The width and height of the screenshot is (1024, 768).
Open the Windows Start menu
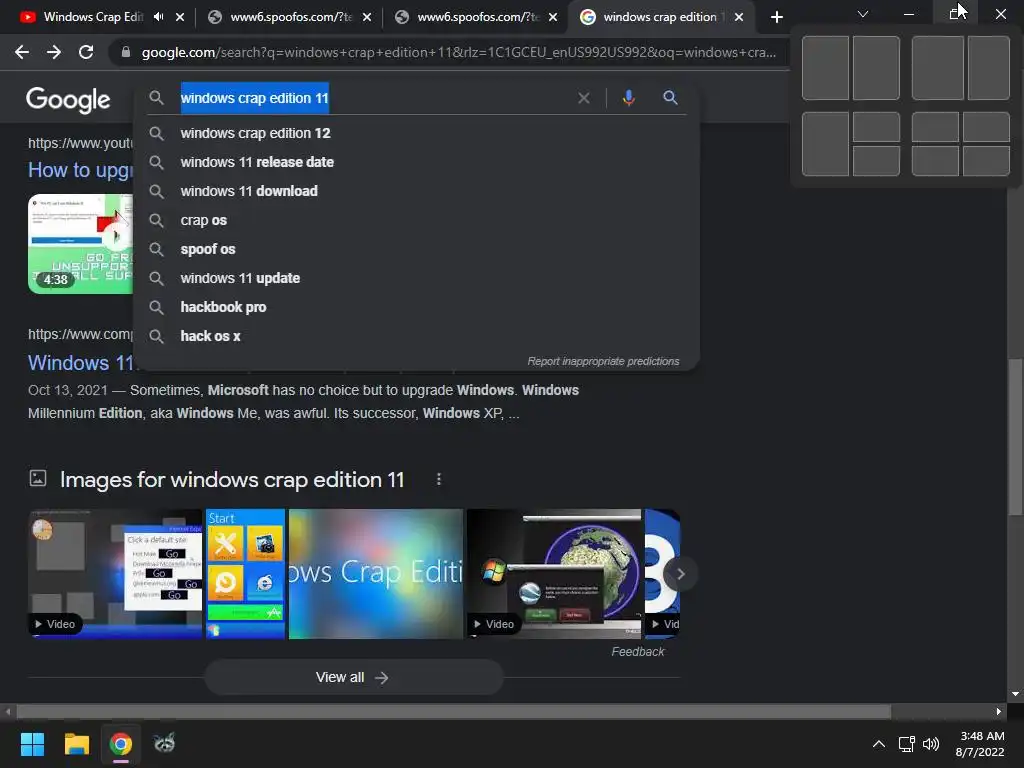pos(32,744)
